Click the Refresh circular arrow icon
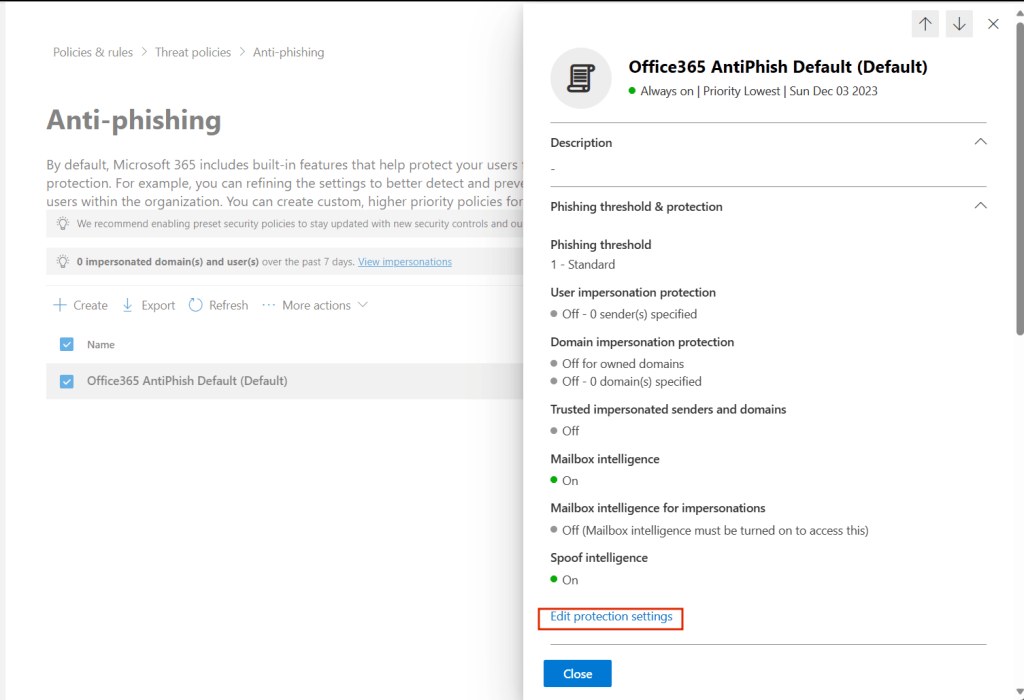1024x700 pixels. click(x=196, y=305)
